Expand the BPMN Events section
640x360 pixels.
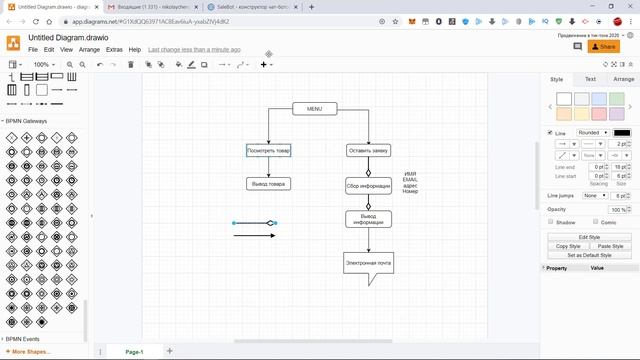pyautogui.click(x=21, y=339)
